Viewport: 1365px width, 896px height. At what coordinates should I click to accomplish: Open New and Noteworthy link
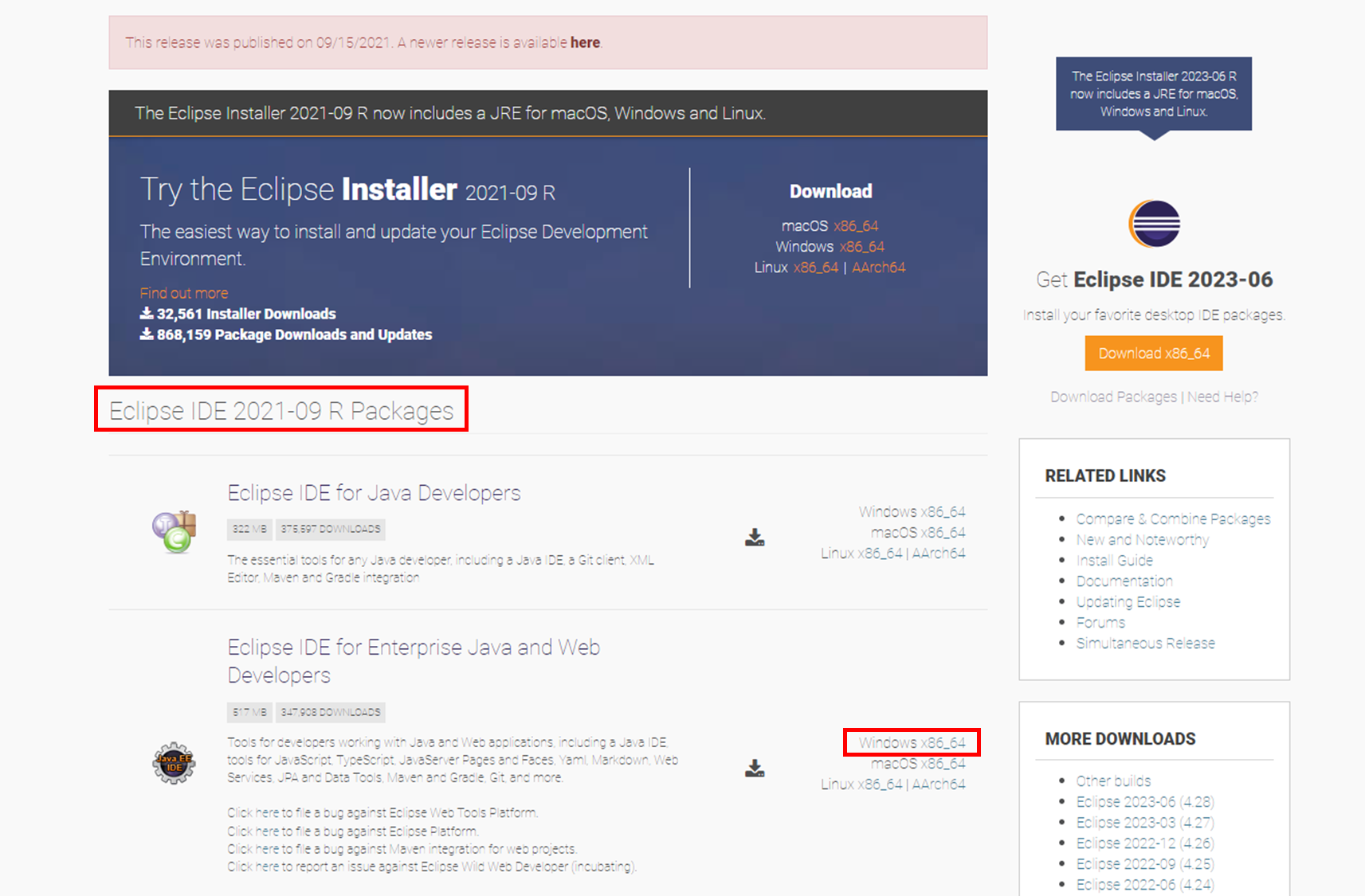[1142, 539]
